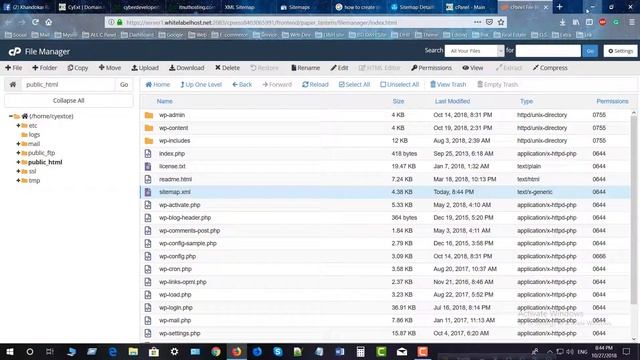This screenshot has width=640, height=360.
Task: Click the home icon beside path field
Action: (x=13, y=84)
